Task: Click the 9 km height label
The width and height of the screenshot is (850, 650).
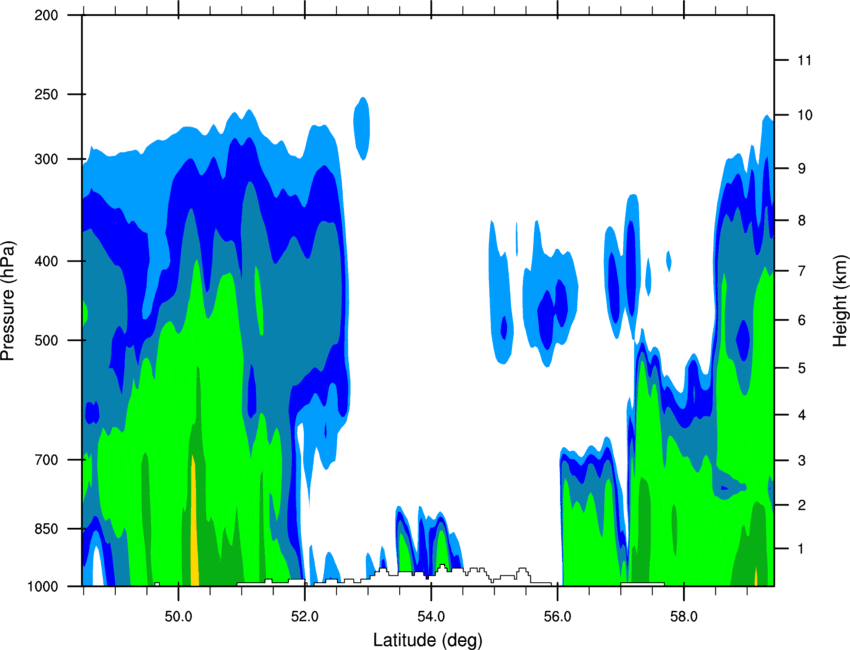Action: [801, 169]
